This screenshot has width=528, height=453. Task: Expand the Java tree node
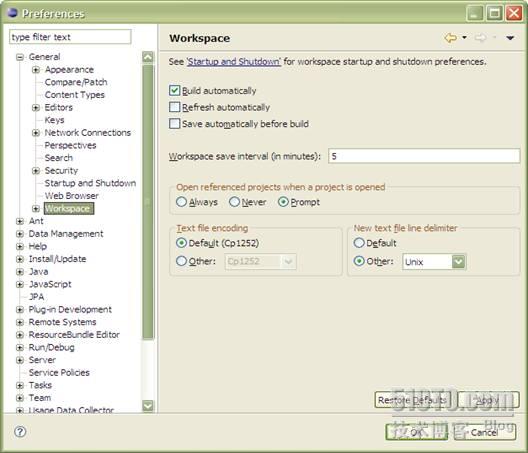(20, 271)
